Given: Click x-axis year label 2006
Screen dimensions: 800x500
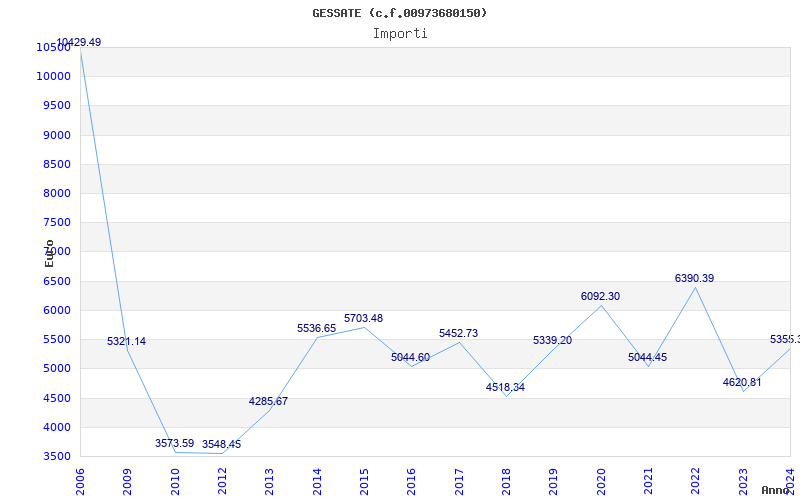Looking at the screenshot, I should pyautogui.click(x=80, y=482).
